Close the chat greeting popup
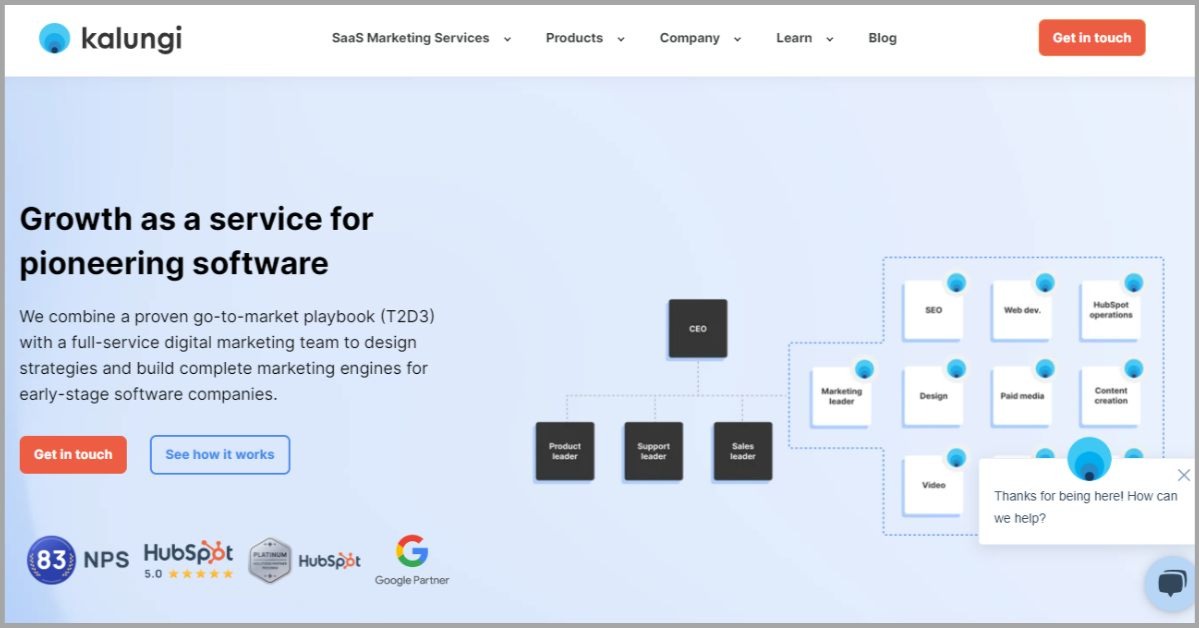This screenshot has height=628, width=1199. 1183,475
